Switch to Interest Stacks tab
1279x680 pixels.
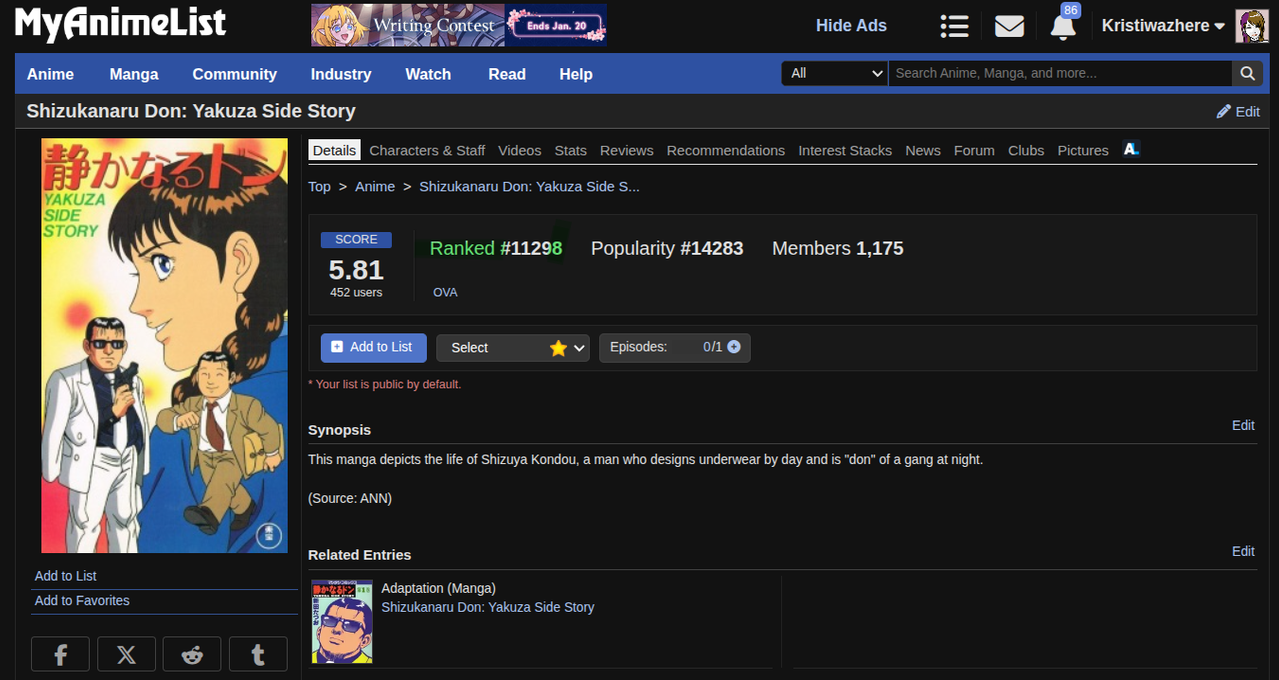click(845, 150)
